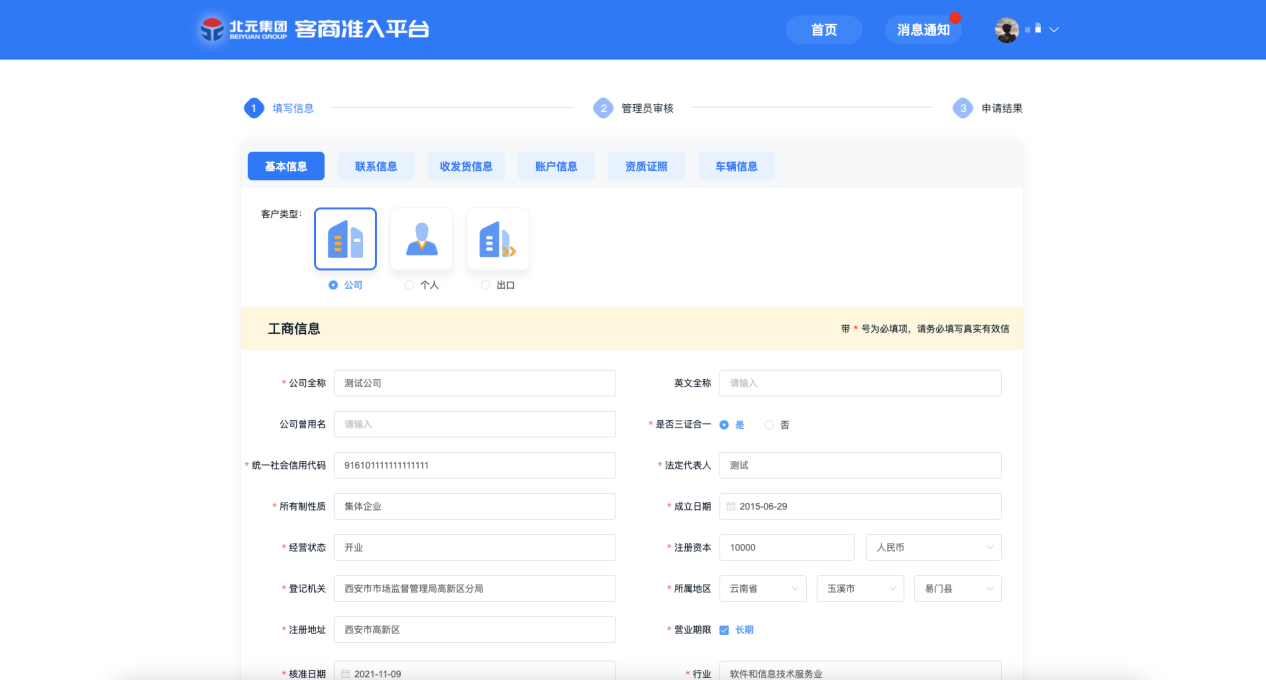Click step 2 管理员审核 circle icon
This screenshot has height=680, width=1266.
(x=603, y=108)
